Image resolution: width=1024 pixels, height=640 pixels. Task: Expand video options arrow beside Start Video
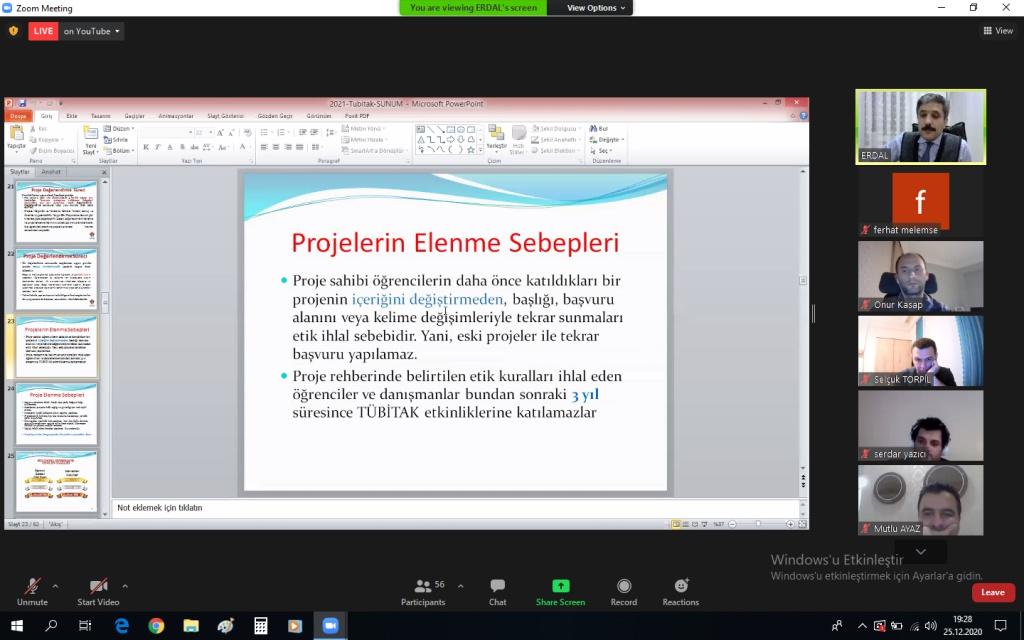click(125, 586)
